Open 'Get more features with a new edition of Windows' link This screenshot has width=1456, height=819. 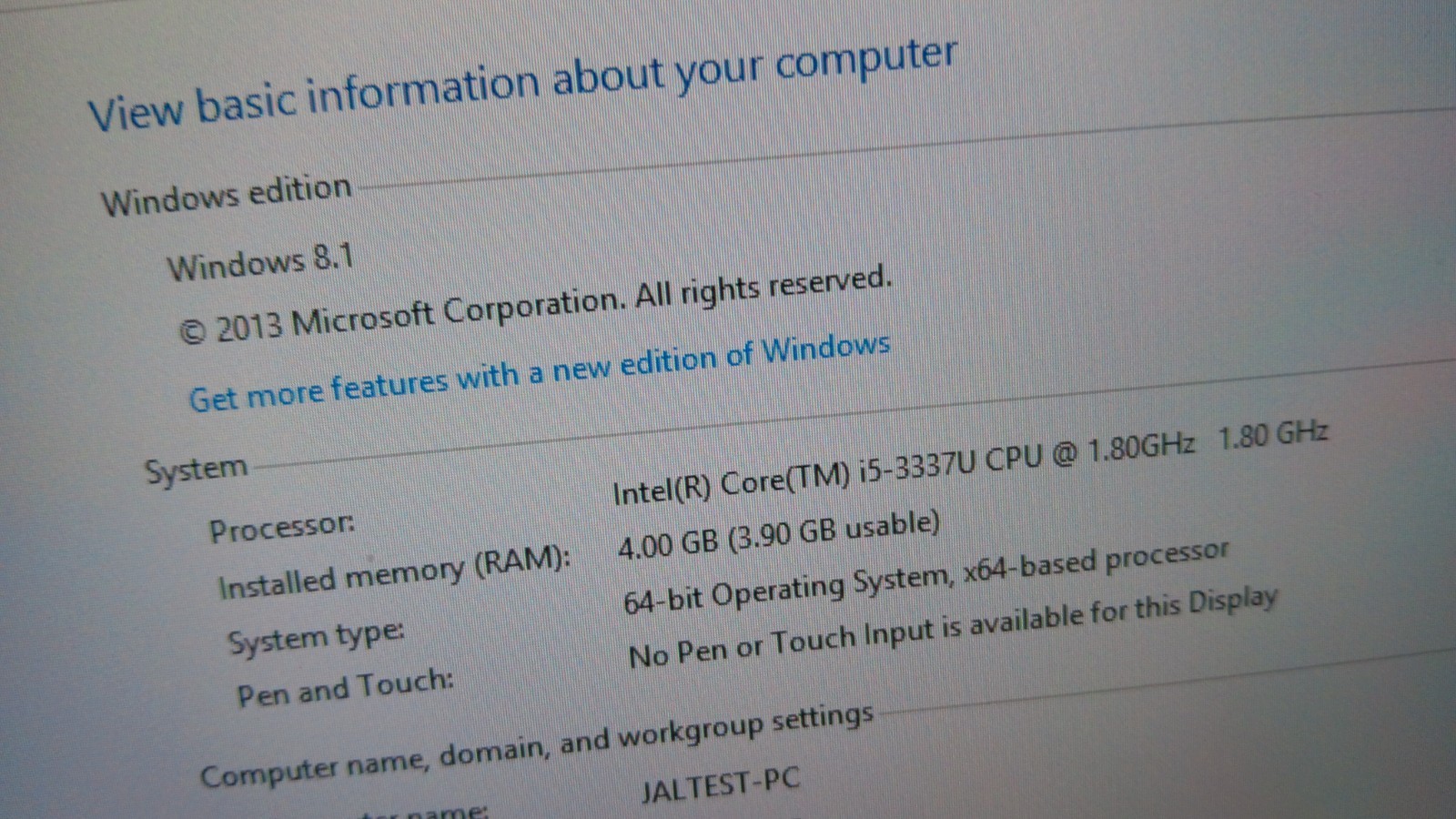540,371
